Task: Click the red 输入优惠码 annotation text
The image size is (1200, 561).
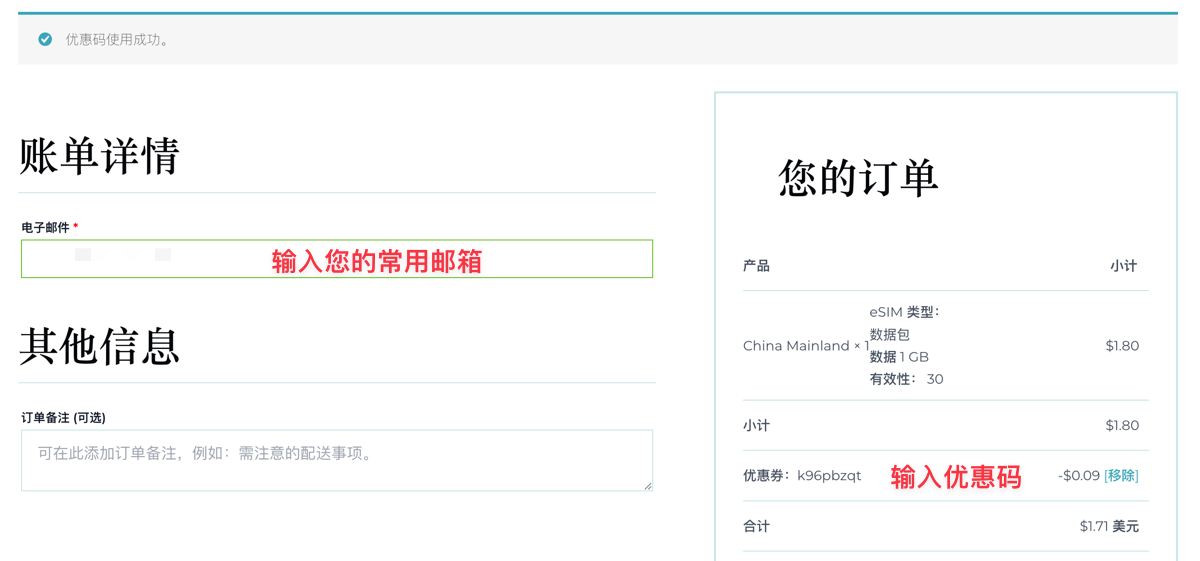Action: point(956,477)
